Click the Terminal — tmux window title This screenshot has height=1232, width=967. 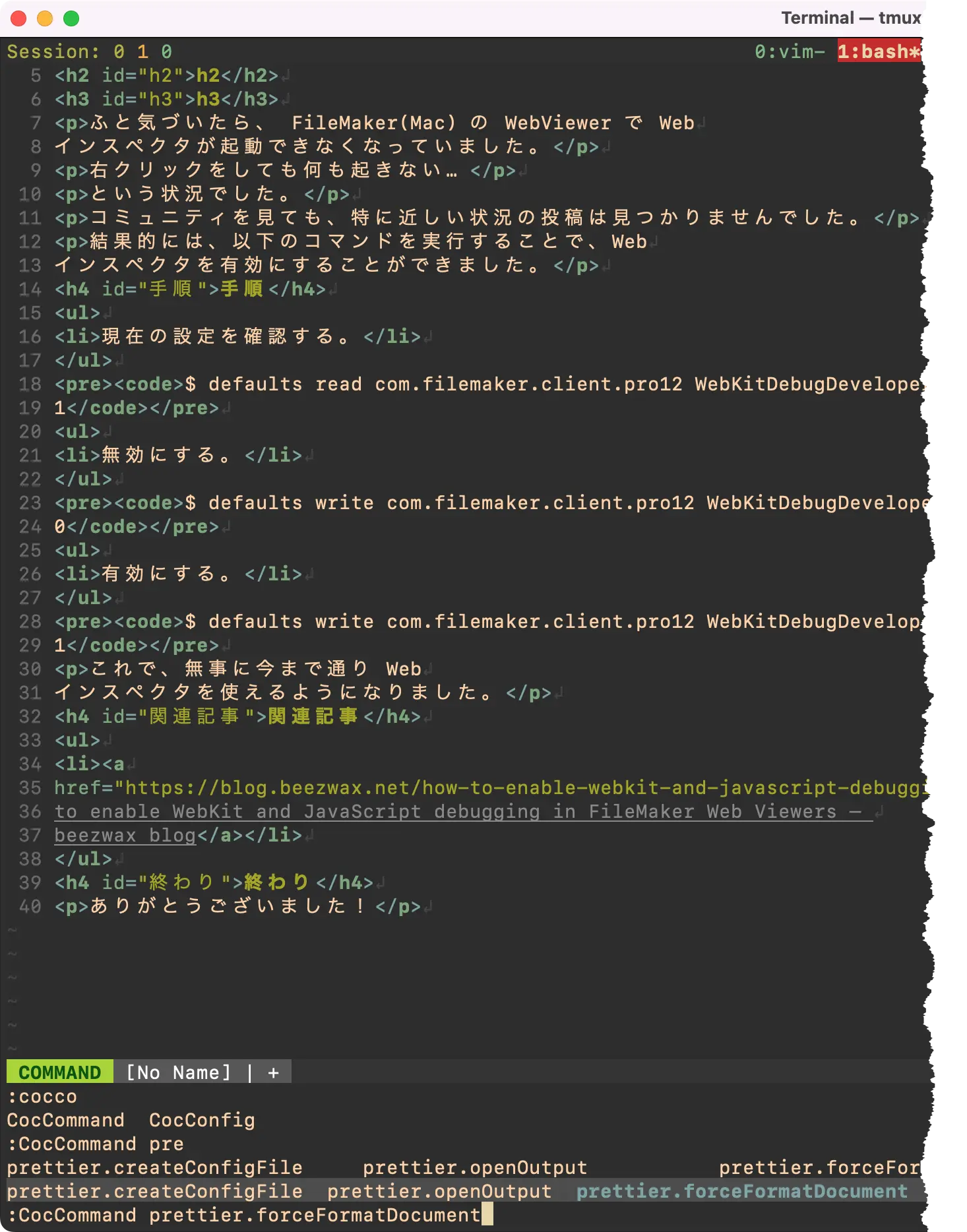click(851, 18)
